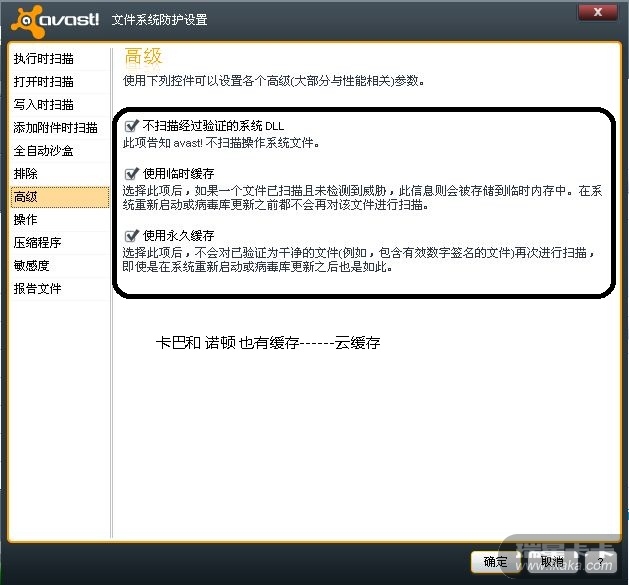This screenshot has width=629, height=585.
Task: Open help with the ? button
Action: pos(601,562)
